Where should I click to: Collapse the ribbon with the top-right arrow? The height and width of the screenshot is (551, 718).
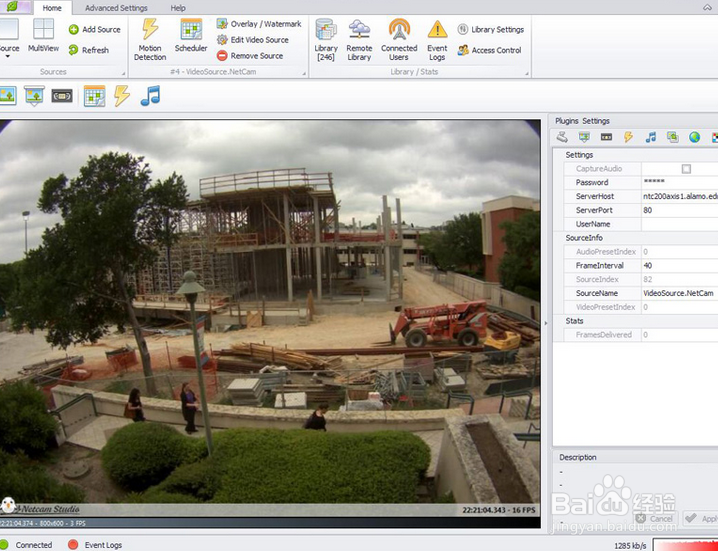(x=707, y=8)
